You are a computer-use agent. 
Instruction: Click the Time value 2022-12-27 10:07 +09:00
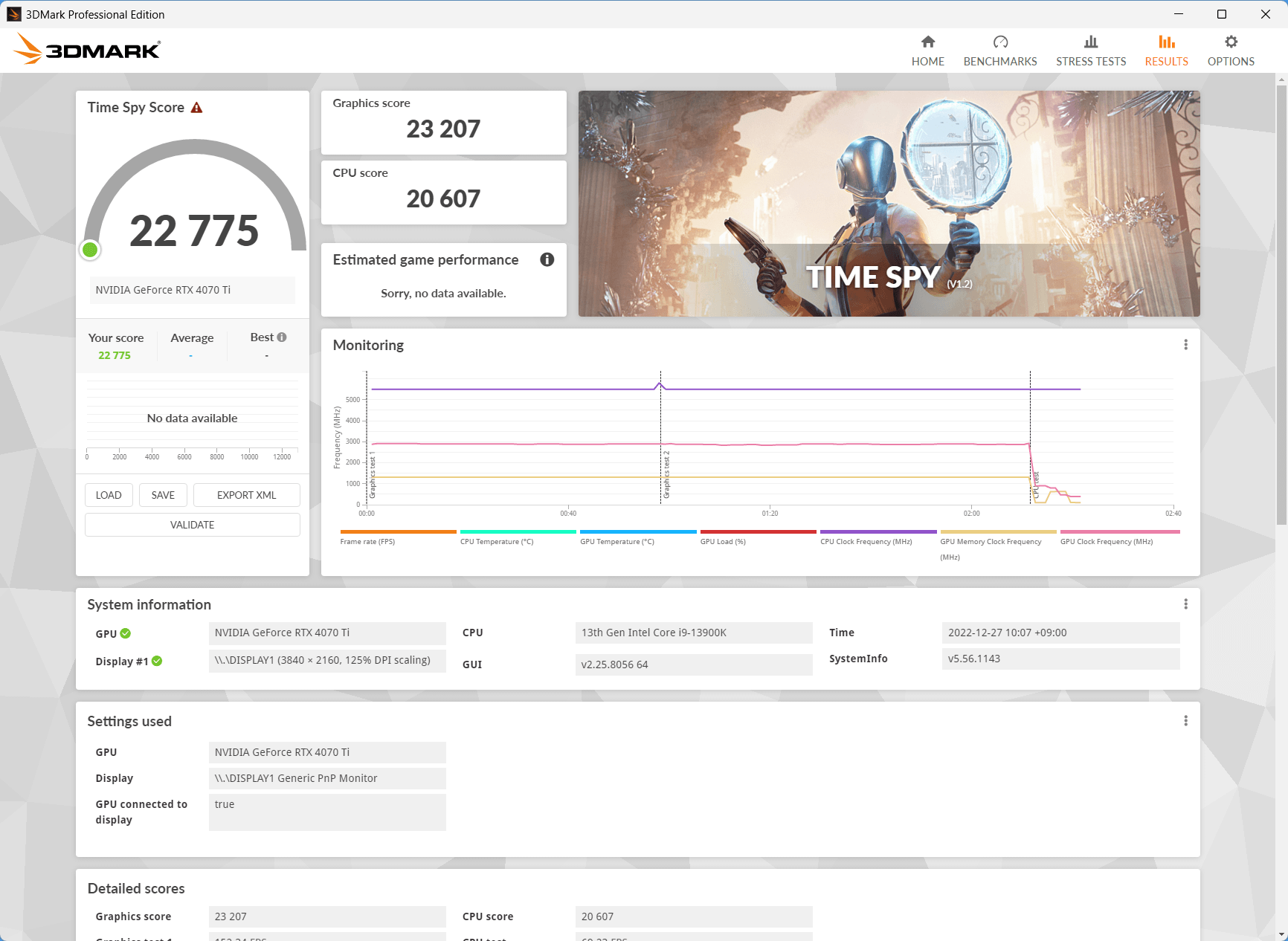pos(1060,633)
